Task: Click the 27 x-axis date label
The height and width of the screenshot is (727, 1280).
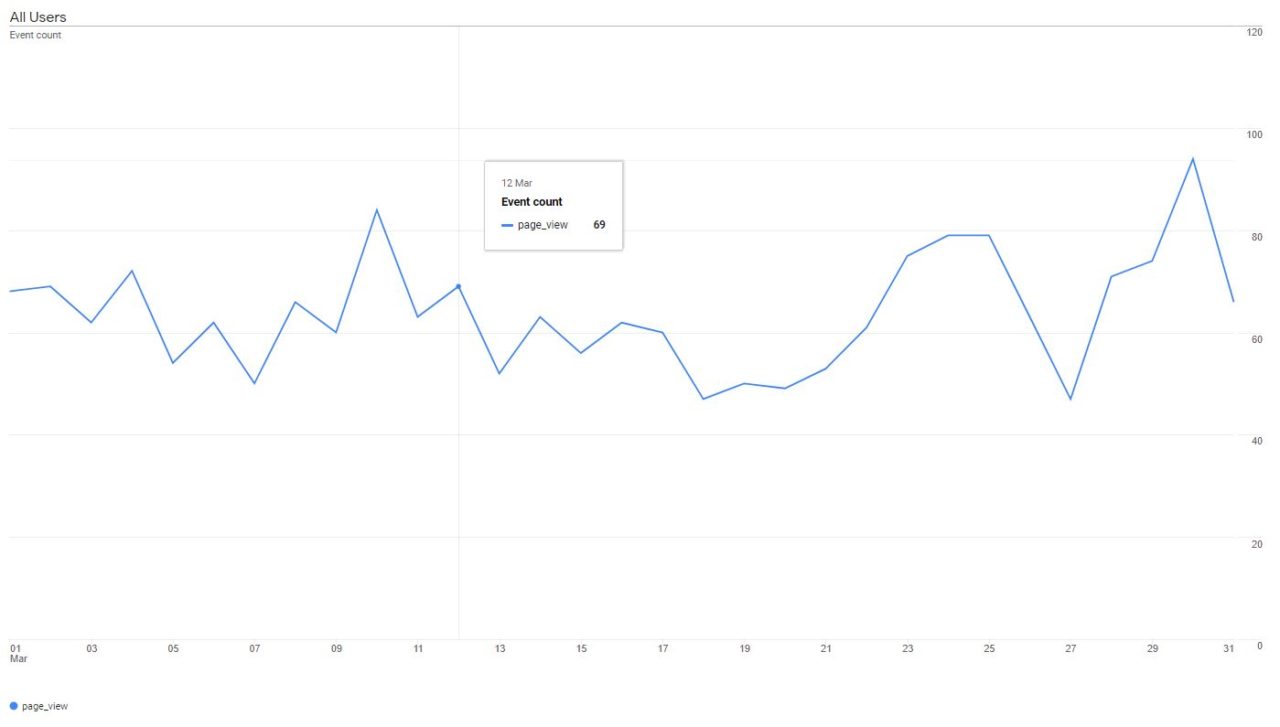Action: [1070, 649]
